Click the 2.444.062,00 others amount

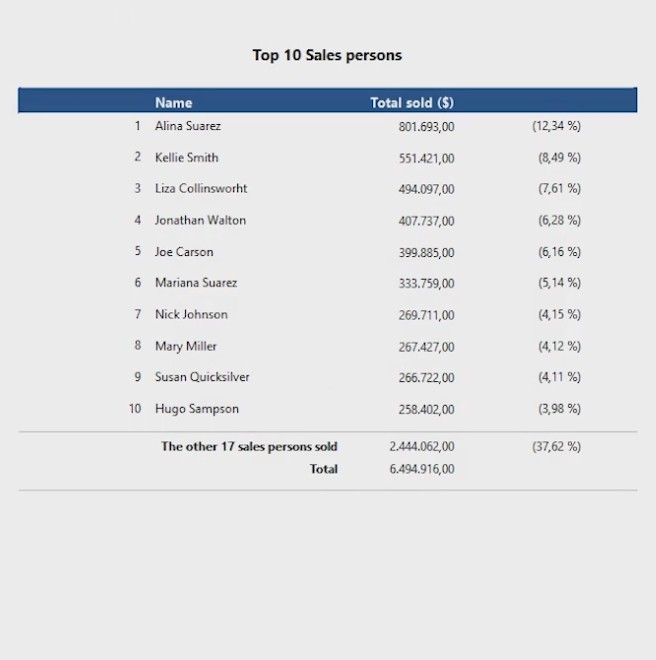[x=421, y=447]
